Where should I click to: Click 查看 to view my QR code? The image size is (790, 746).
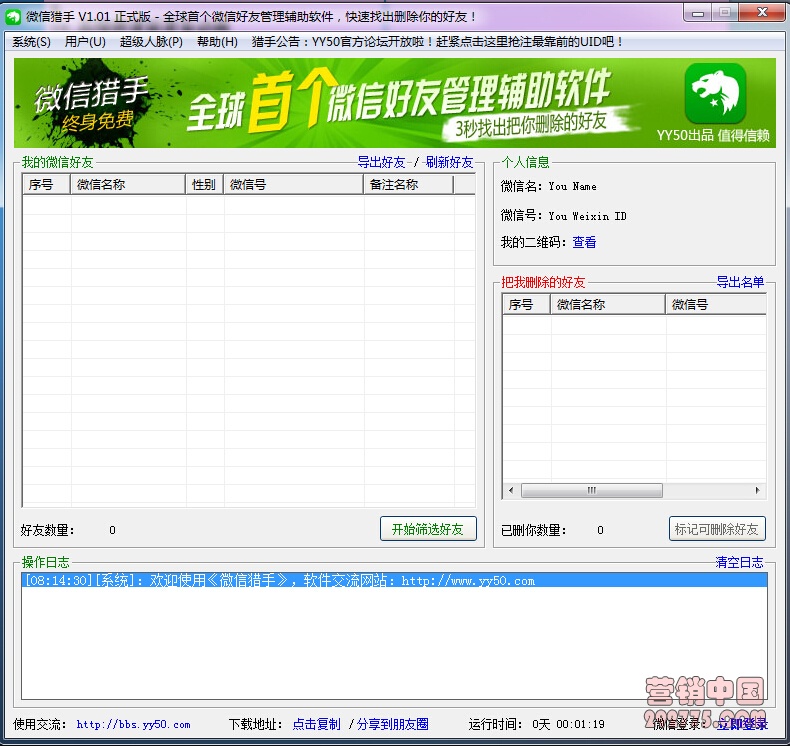(584, 242)
